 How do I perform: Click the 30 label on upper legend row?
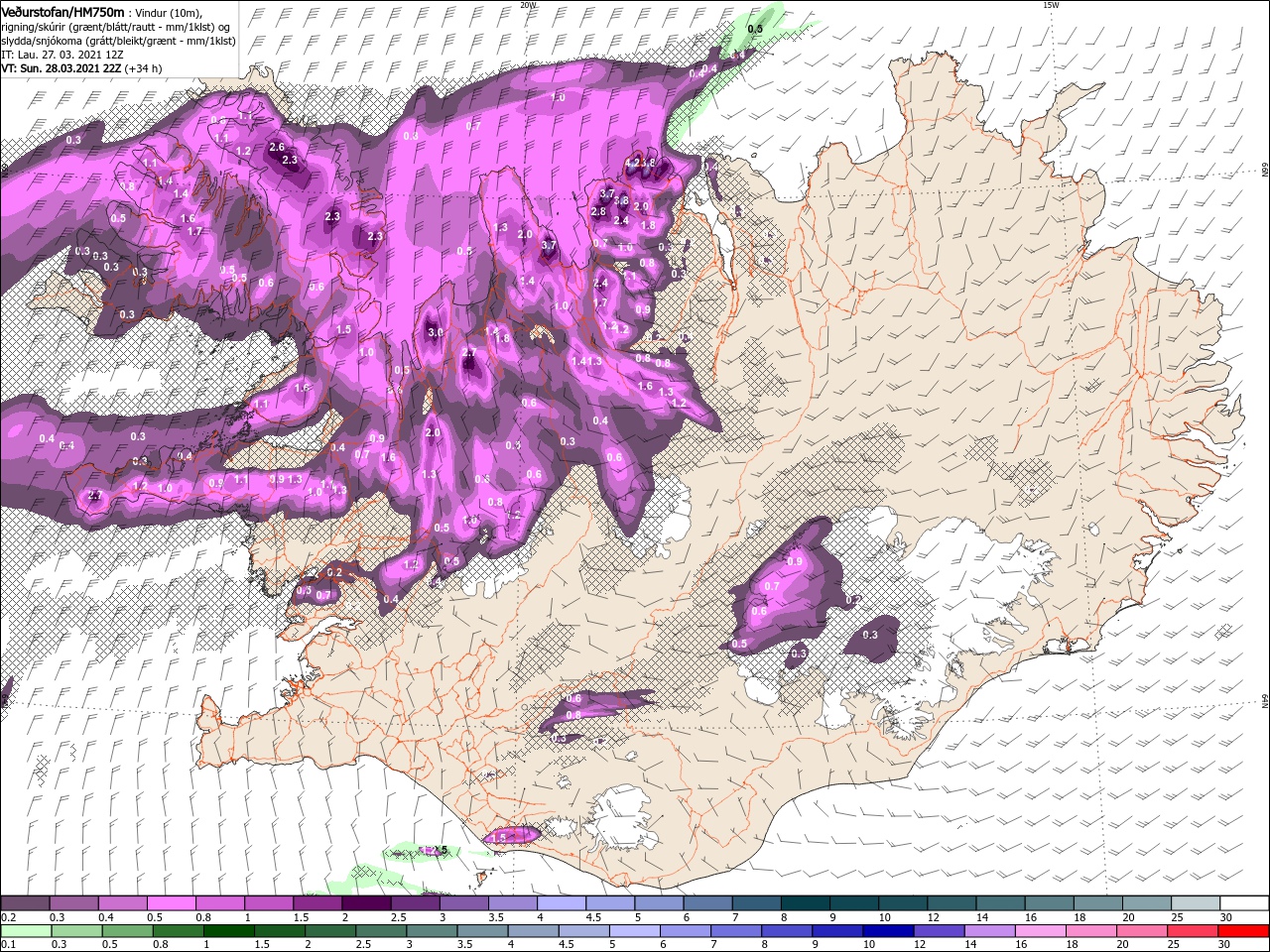(1226, 917)
